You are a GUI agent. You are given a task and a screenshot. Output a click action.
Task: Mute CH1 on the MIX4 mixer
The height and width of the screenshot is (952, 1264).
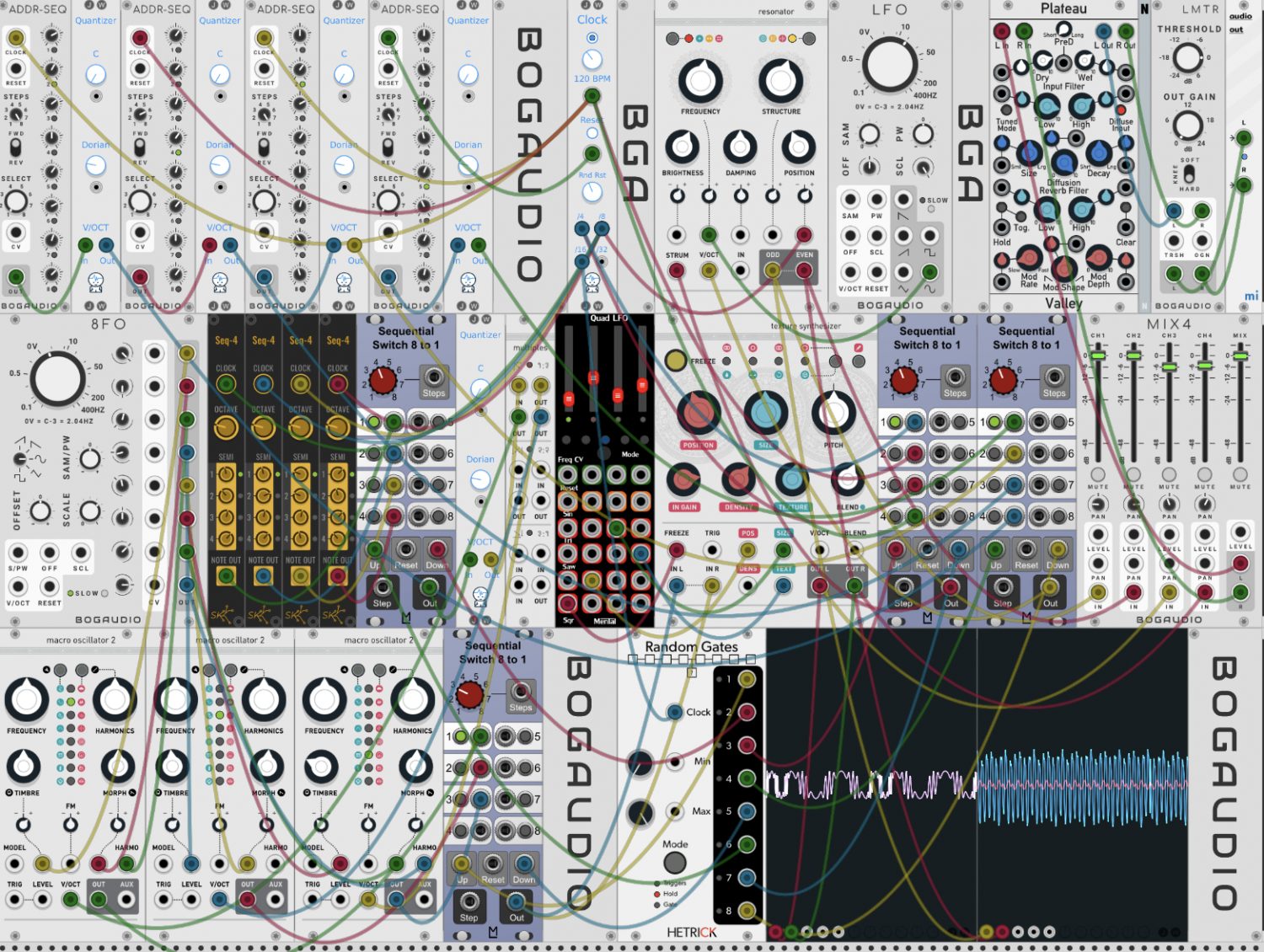point(1098,475)
